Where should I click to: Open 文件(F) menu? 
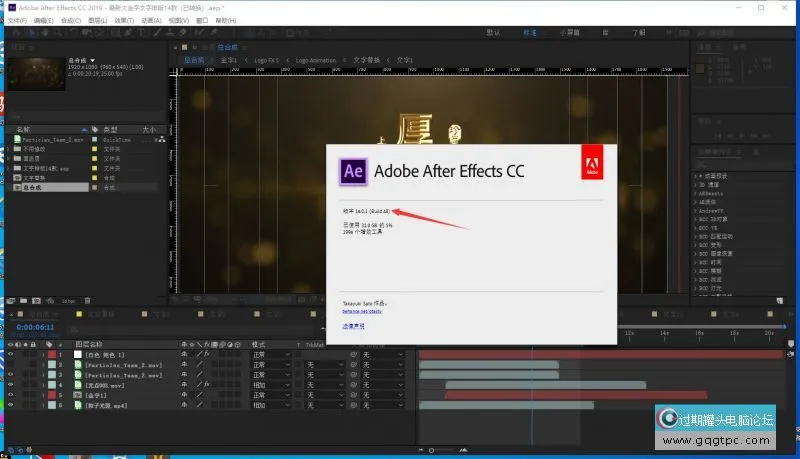[x=17, y=20]
